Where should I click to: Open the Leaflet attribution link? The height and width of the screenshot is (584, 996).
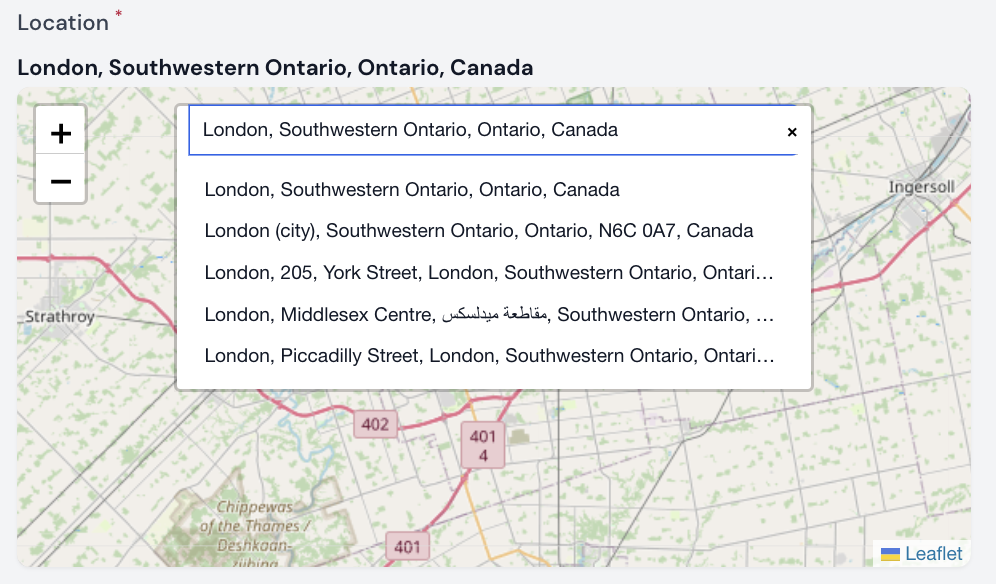pyautogui.click(x=933, y=554)
